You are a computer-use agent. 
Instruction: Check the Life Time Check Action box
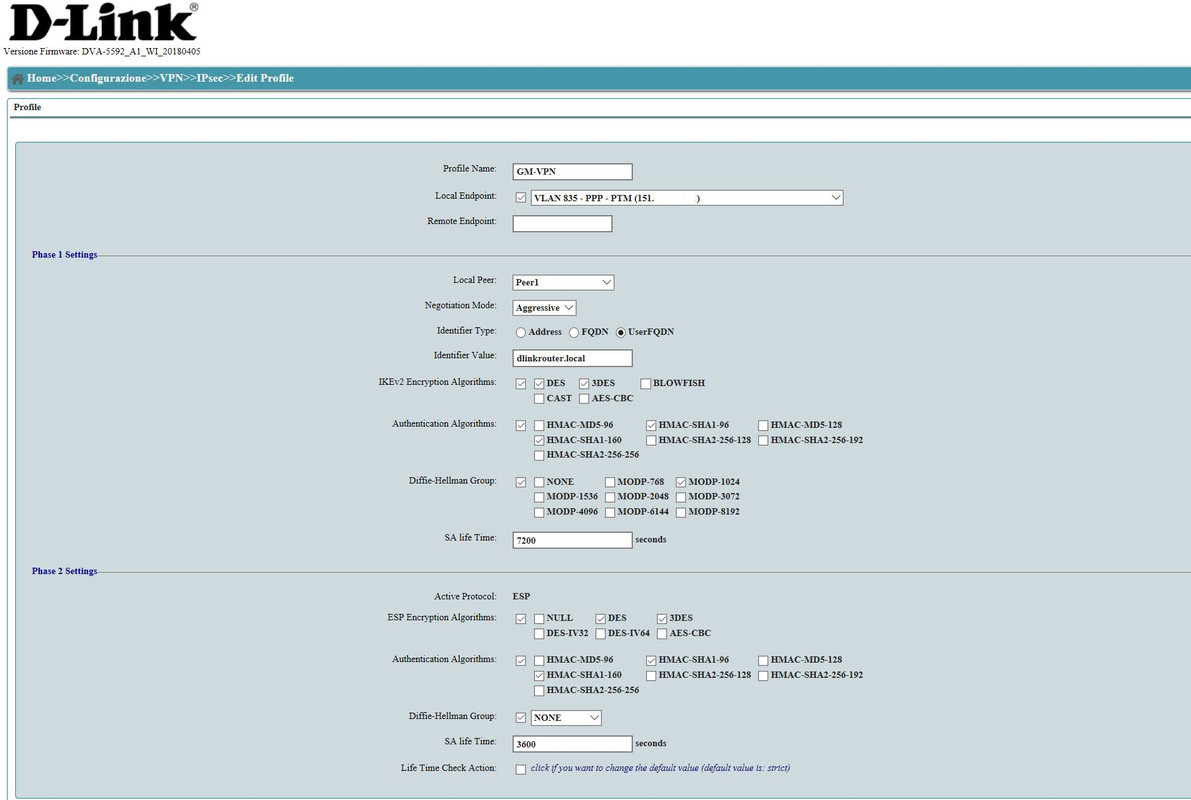tap(520, 770)
